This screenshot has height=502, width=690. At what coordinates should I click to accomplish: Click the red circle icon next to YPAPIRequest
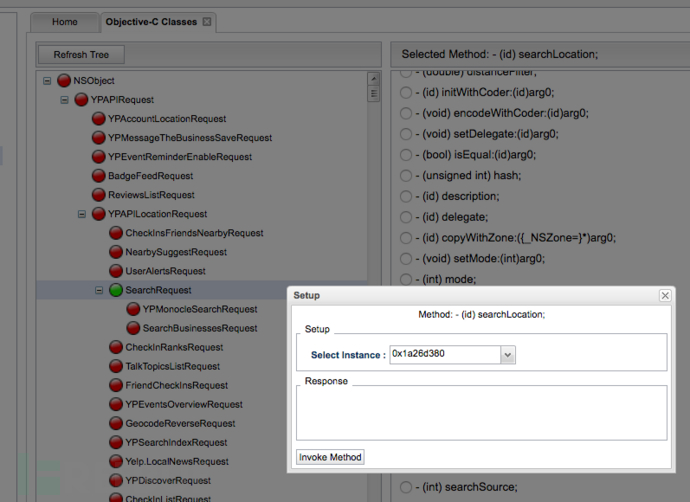81,99
